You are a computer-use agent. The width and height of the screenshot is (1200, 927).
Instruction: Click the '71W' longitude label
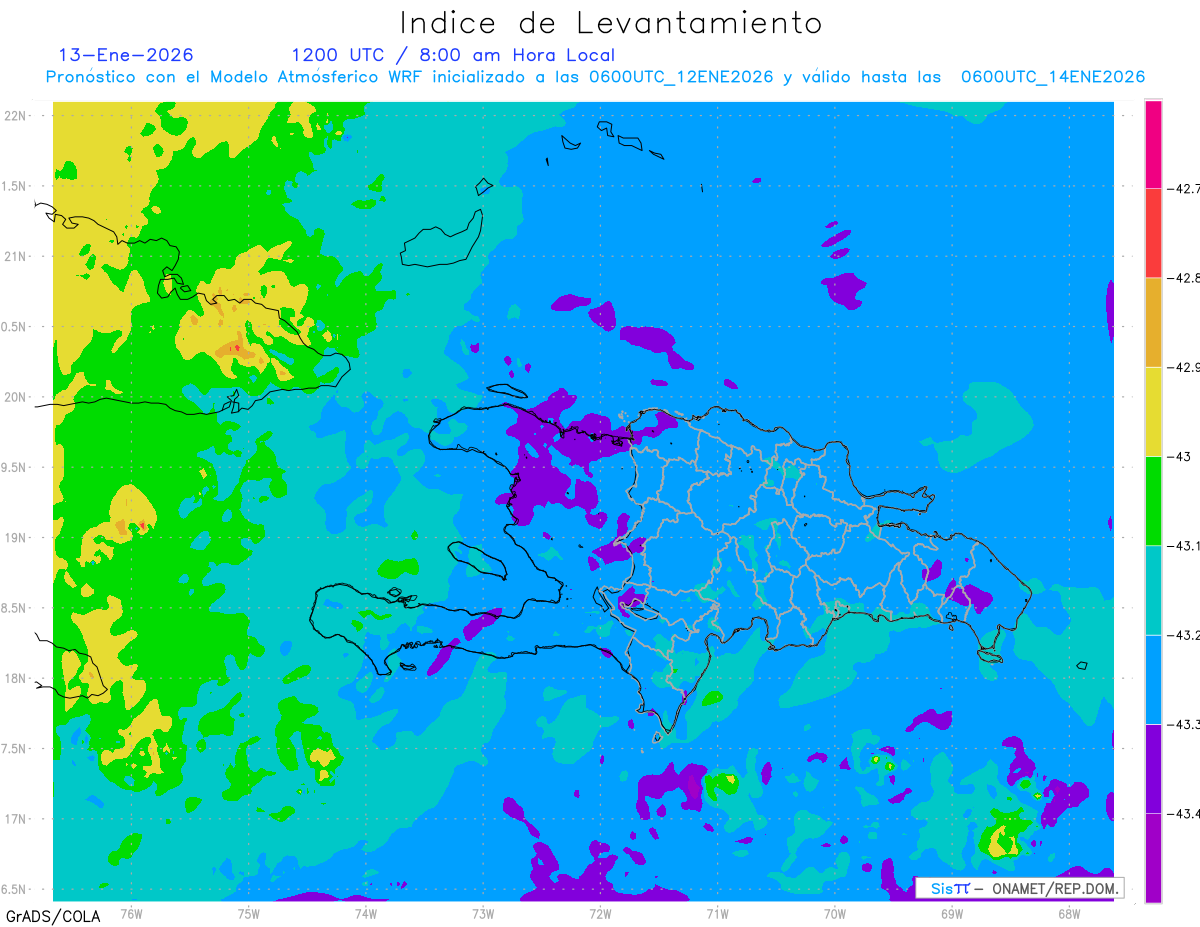click(717, 913)
